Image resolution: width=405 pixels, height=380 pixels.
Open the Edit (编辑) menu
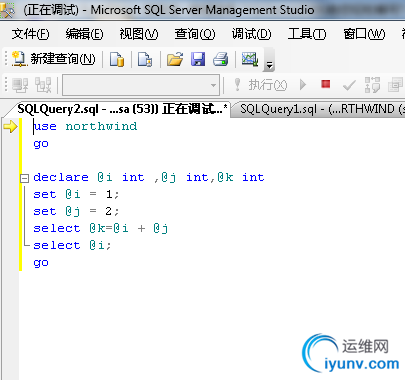coord(84,34)
